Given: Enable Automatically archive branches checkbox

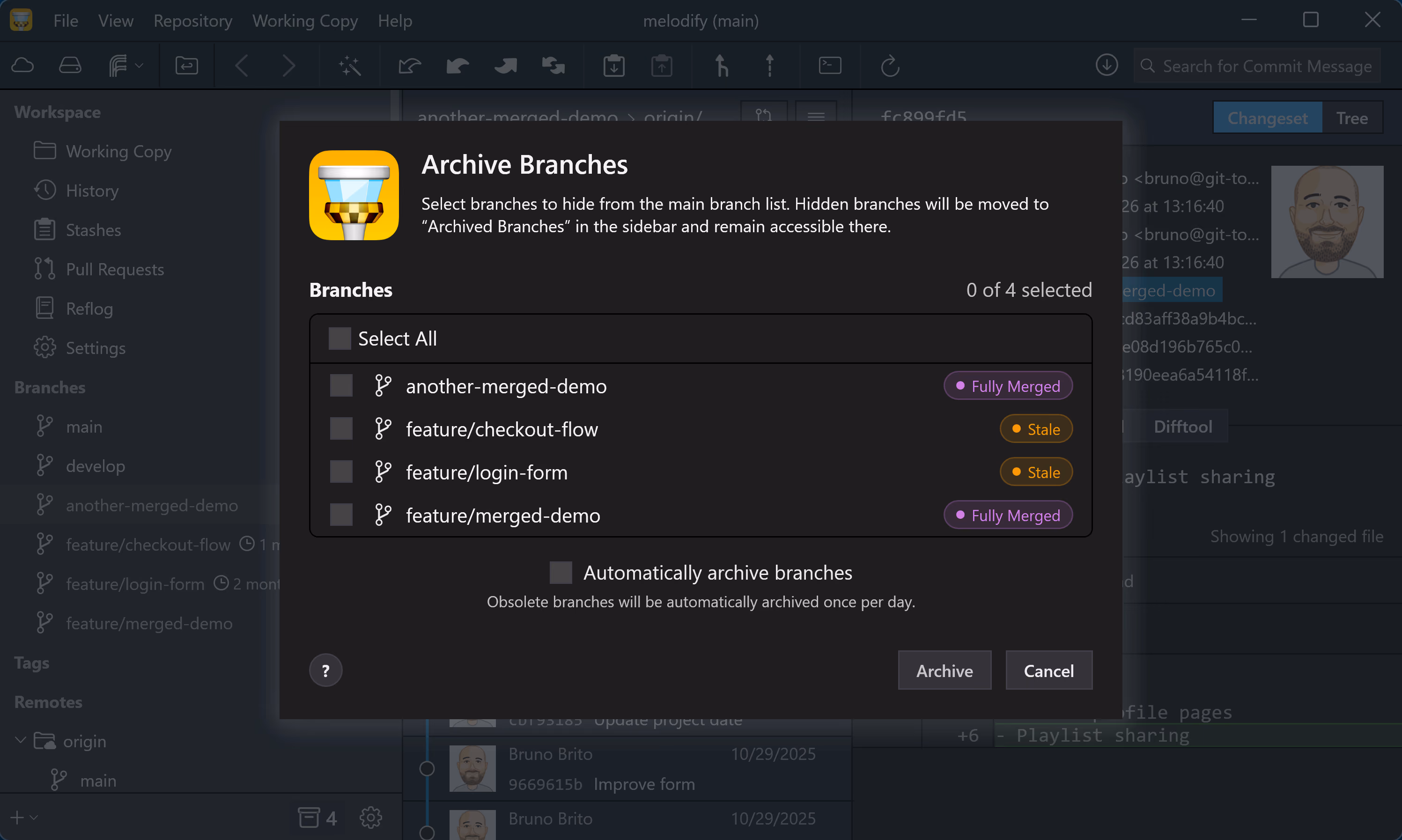Looking at the screenshot, I should (x=561, y=572).
